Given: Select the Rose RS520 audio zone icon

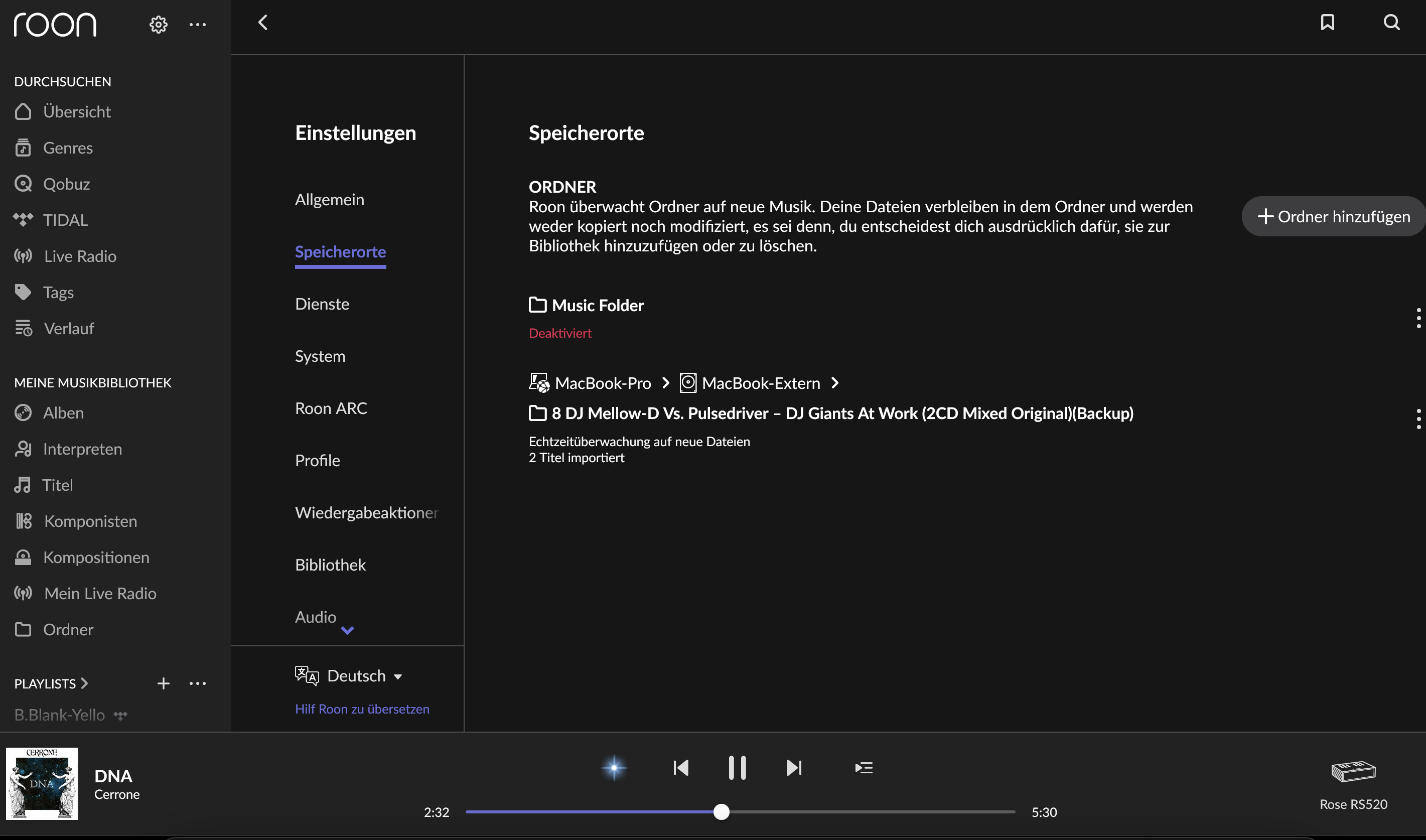Looking at the screenshot, I should tap(1353, 771).
